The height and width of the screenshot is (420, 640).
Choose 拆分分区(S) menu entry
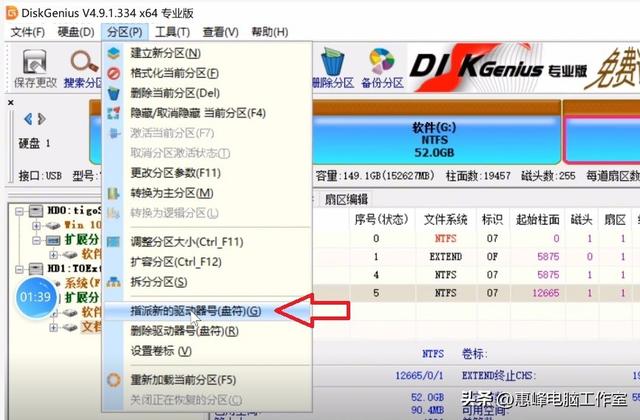tap(207, 282)
